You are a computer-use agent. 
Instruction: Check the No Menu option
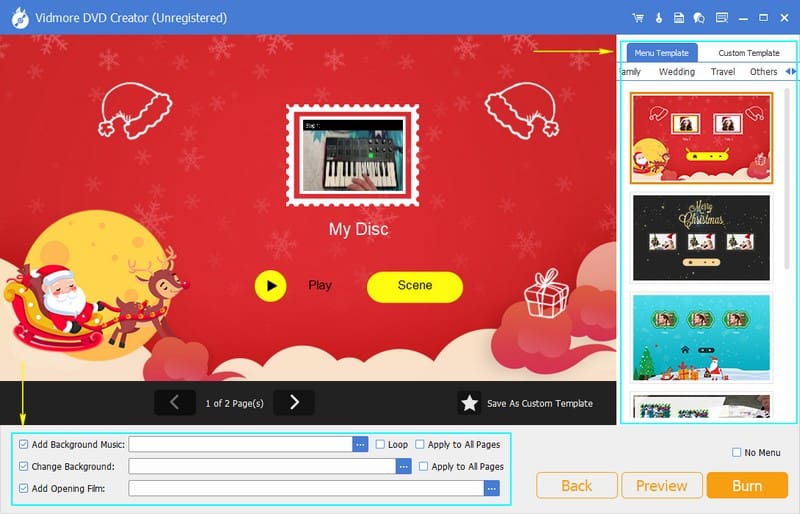tap(737, 453)
